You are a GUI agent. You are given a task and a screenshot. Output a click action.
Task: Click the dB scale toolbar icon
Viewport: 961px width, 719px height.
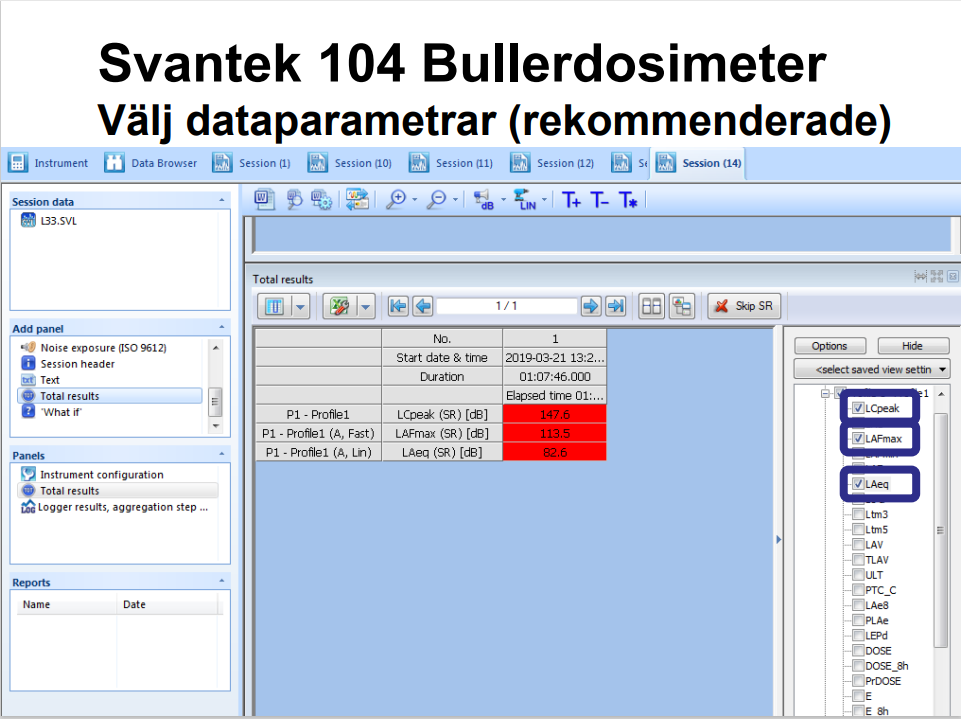(482, 200)
